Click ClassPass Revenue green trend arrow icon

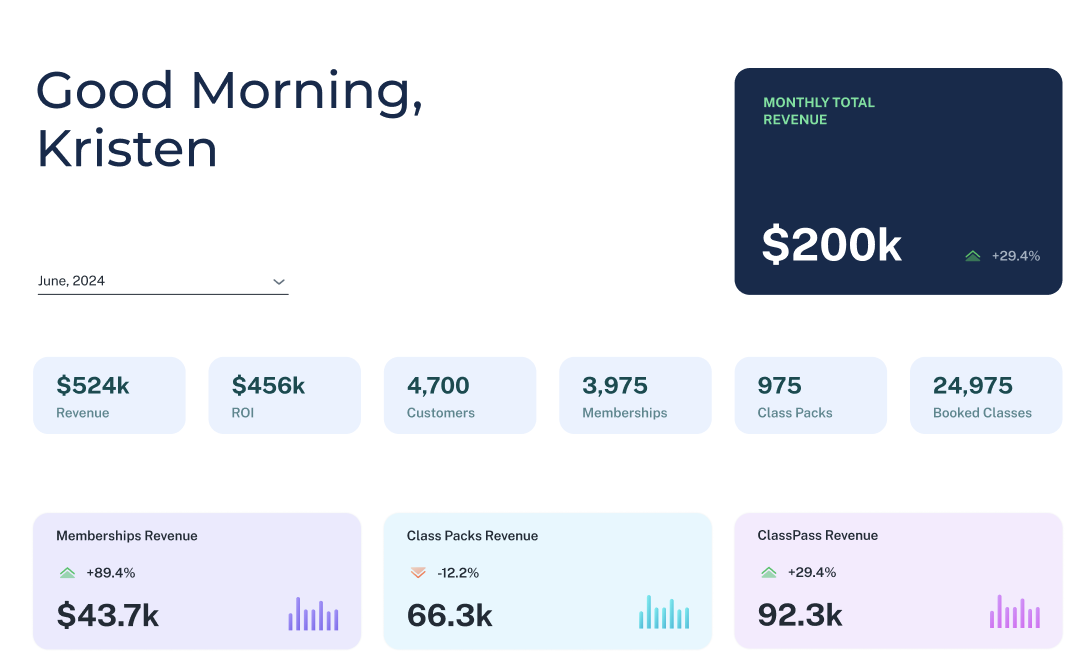tap(768, 573)
